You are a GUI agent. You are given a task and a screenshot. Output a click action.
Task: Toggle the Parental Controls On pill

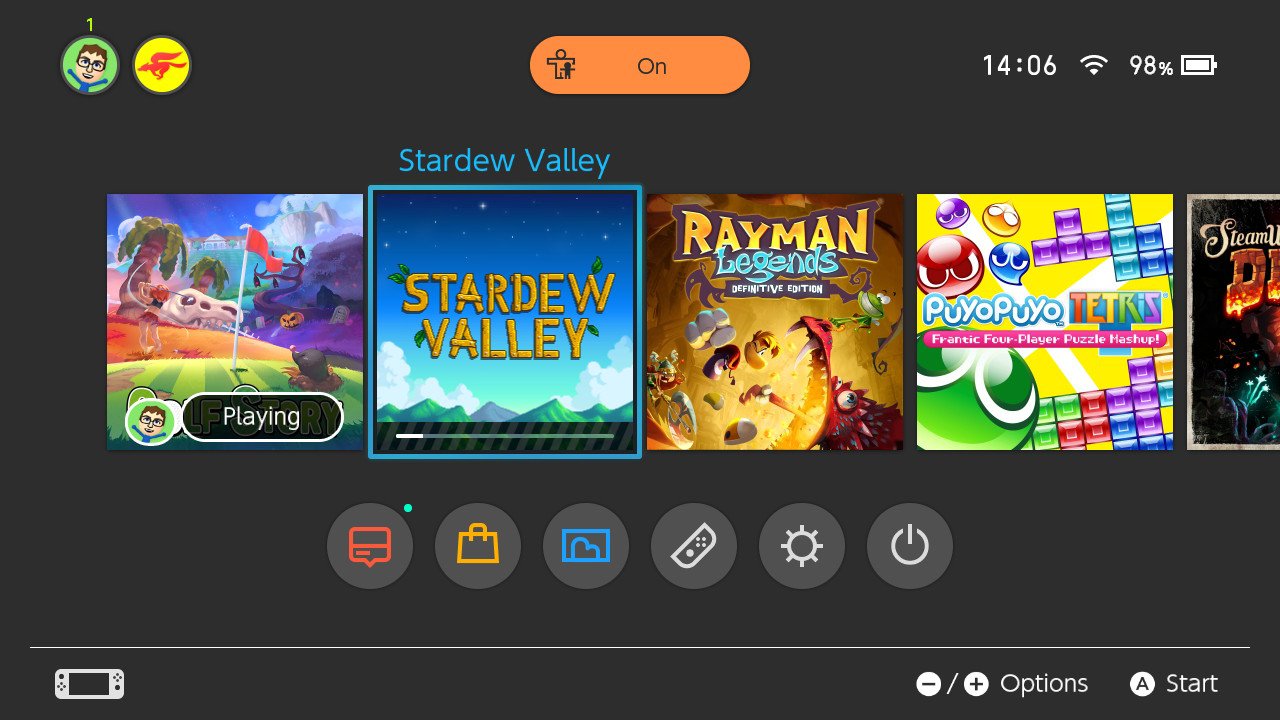click(640, 66)
